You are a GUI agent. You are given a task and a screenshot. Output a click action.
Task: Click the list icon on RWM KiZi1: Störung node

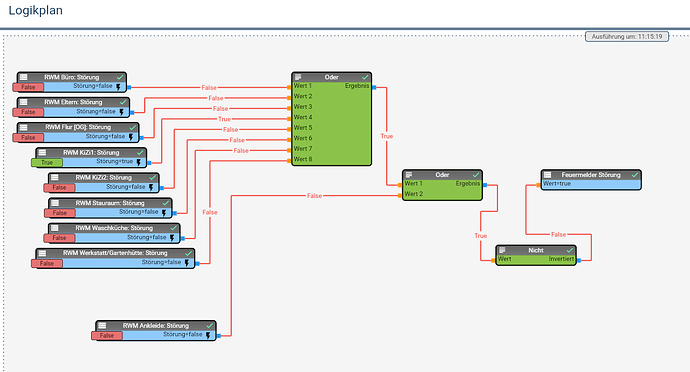click(x=42, y=152)
